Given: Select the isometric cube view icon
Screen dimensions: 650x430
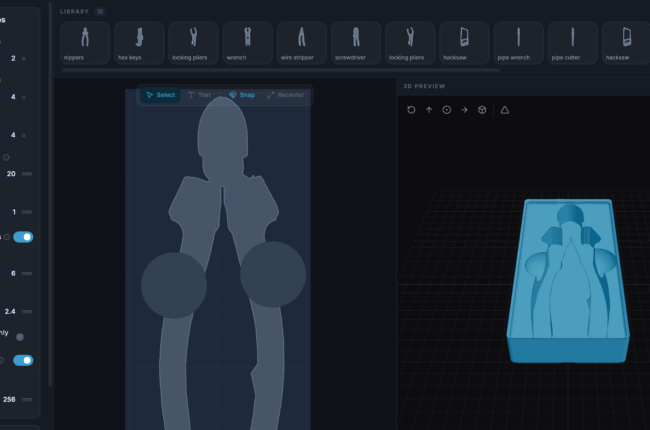Looking at the screenshot, I should [482, 110].
